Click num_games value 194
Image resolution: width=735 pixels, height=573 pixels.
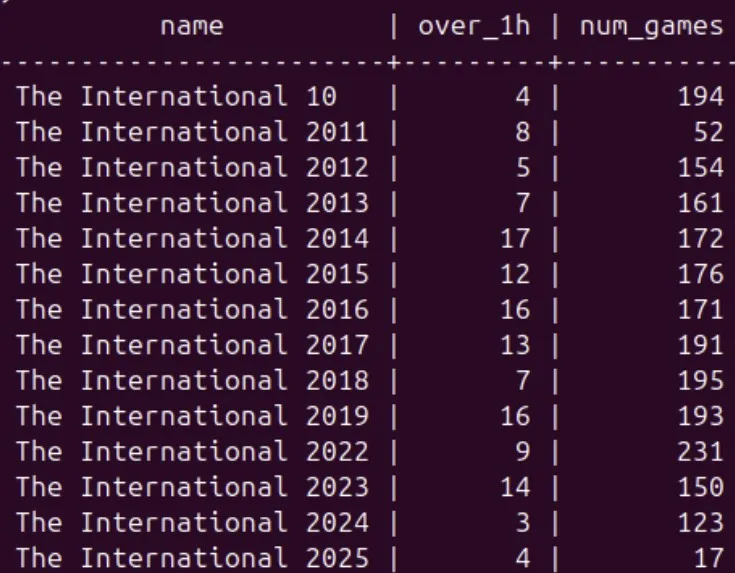click(x=701, y=97)
